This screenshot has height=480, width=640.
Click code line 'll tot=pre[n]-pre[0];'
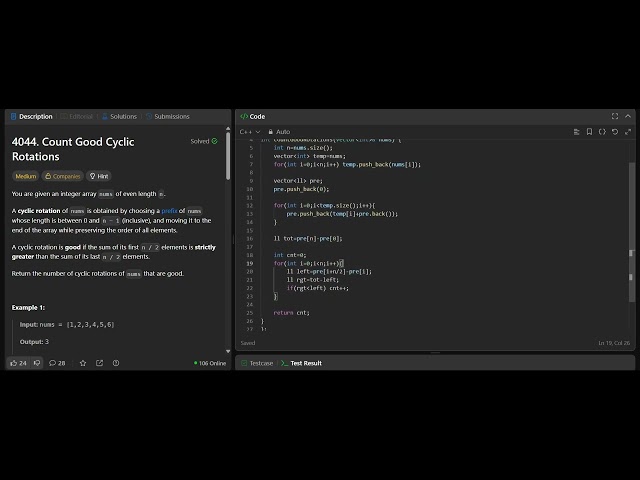tap(308, 239)
